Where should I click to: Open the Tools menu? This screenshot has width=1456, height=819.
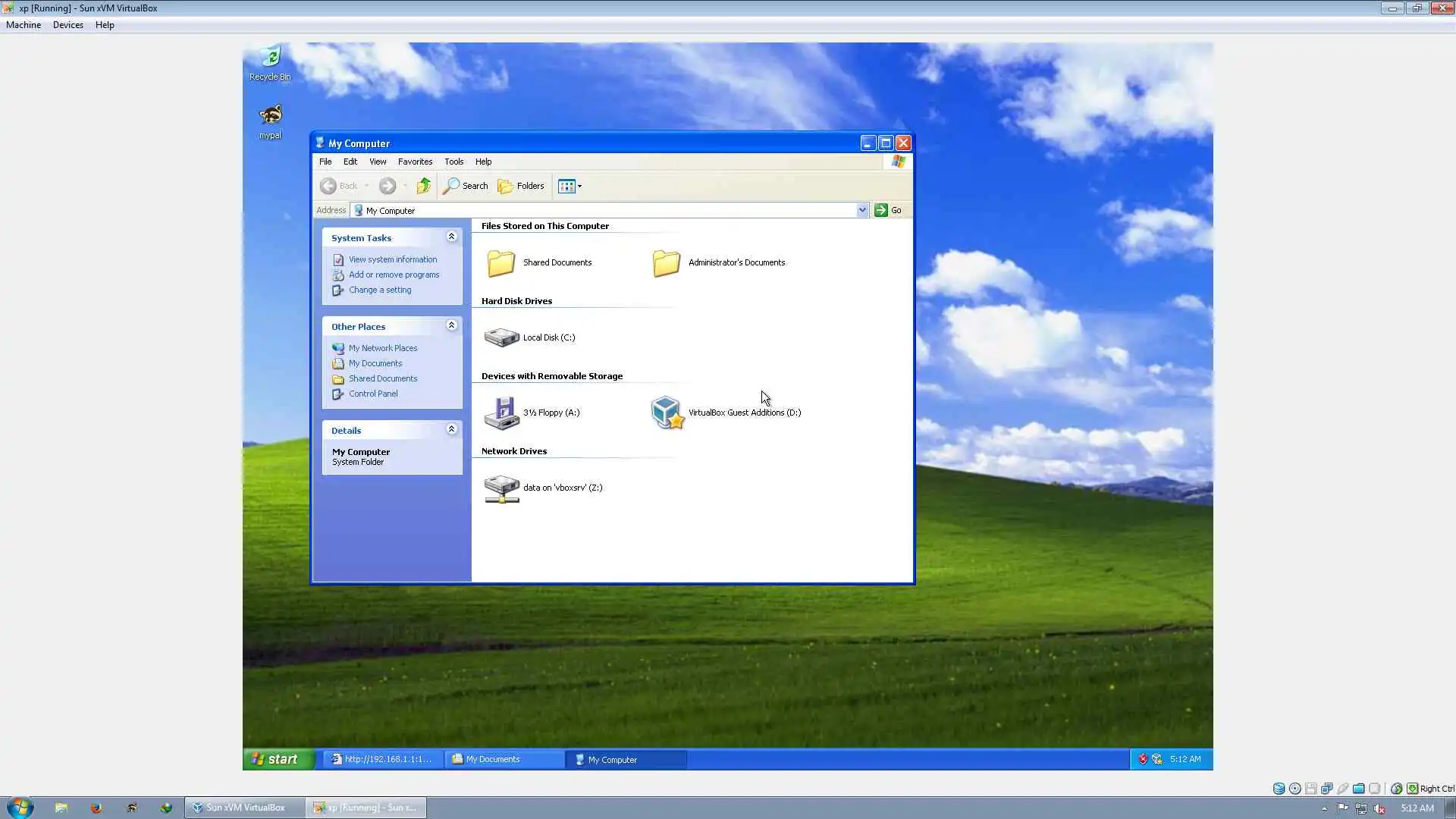click(x=453, y=162)
